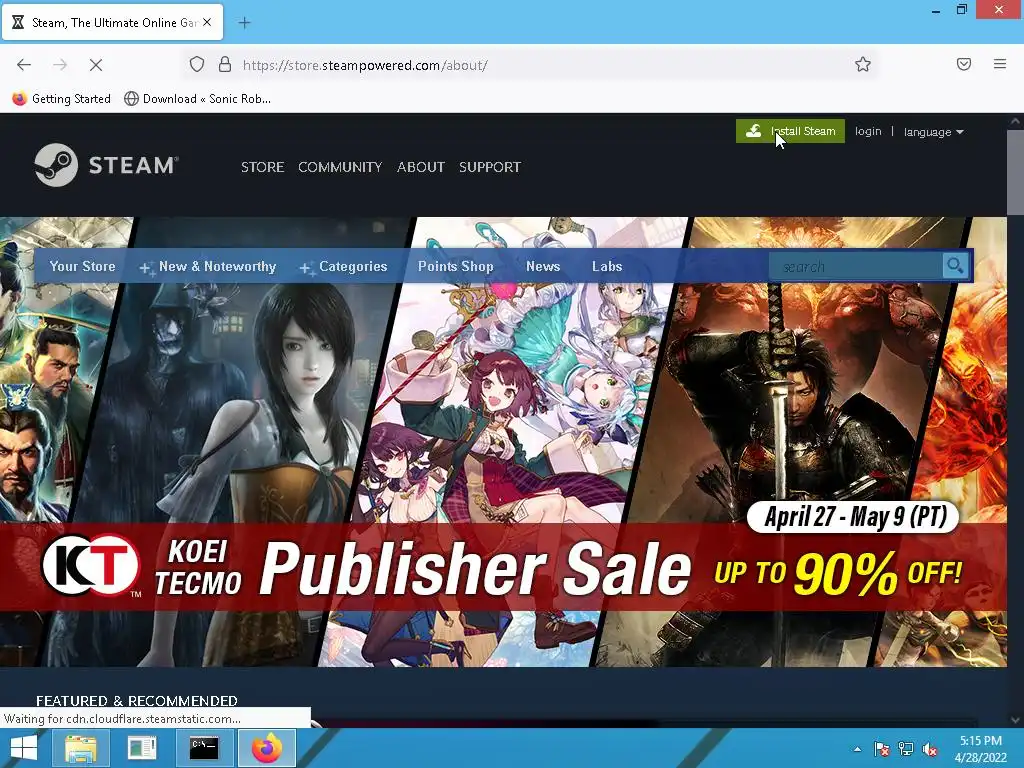1024x768 pixels.
Task: Go back to the previous page
Action: click(x=24, y=65)
